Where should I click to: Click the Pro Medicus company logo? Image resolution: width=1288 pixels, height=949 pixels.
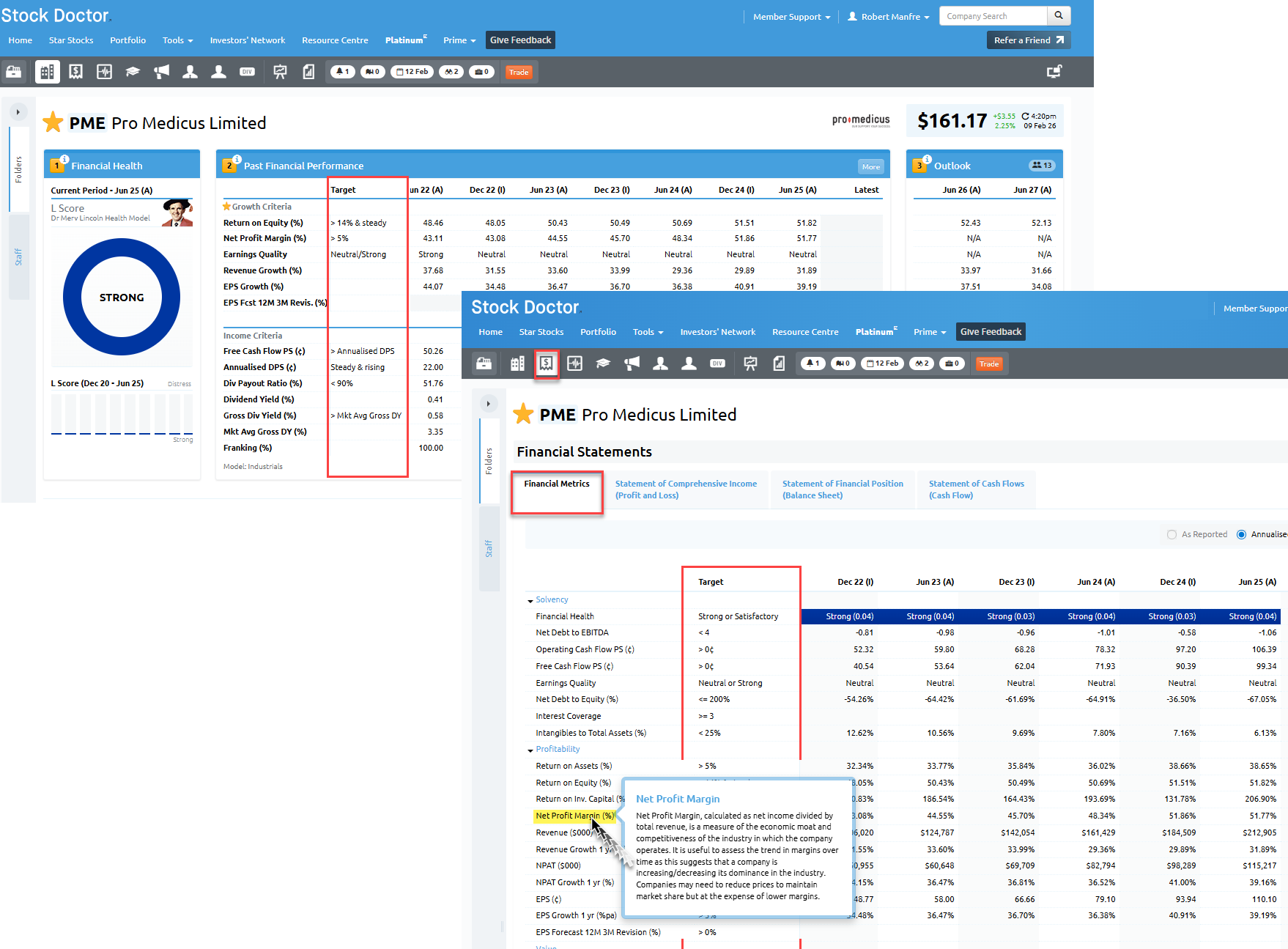pyautogui.click(x=861, y=120)
